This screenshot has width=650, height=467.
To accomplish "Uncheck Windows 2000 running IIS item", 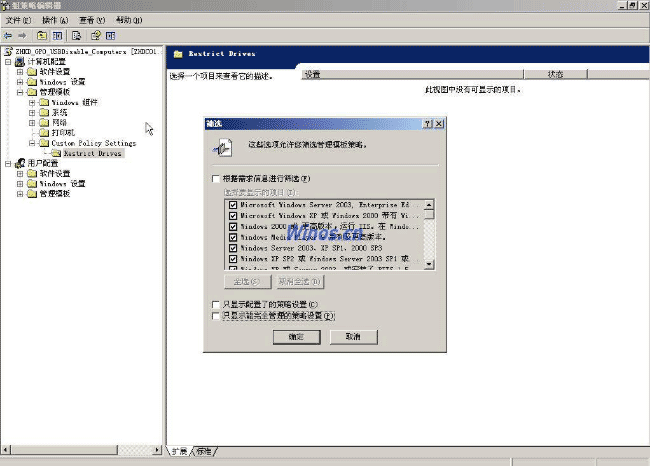I will coord(233,226).
